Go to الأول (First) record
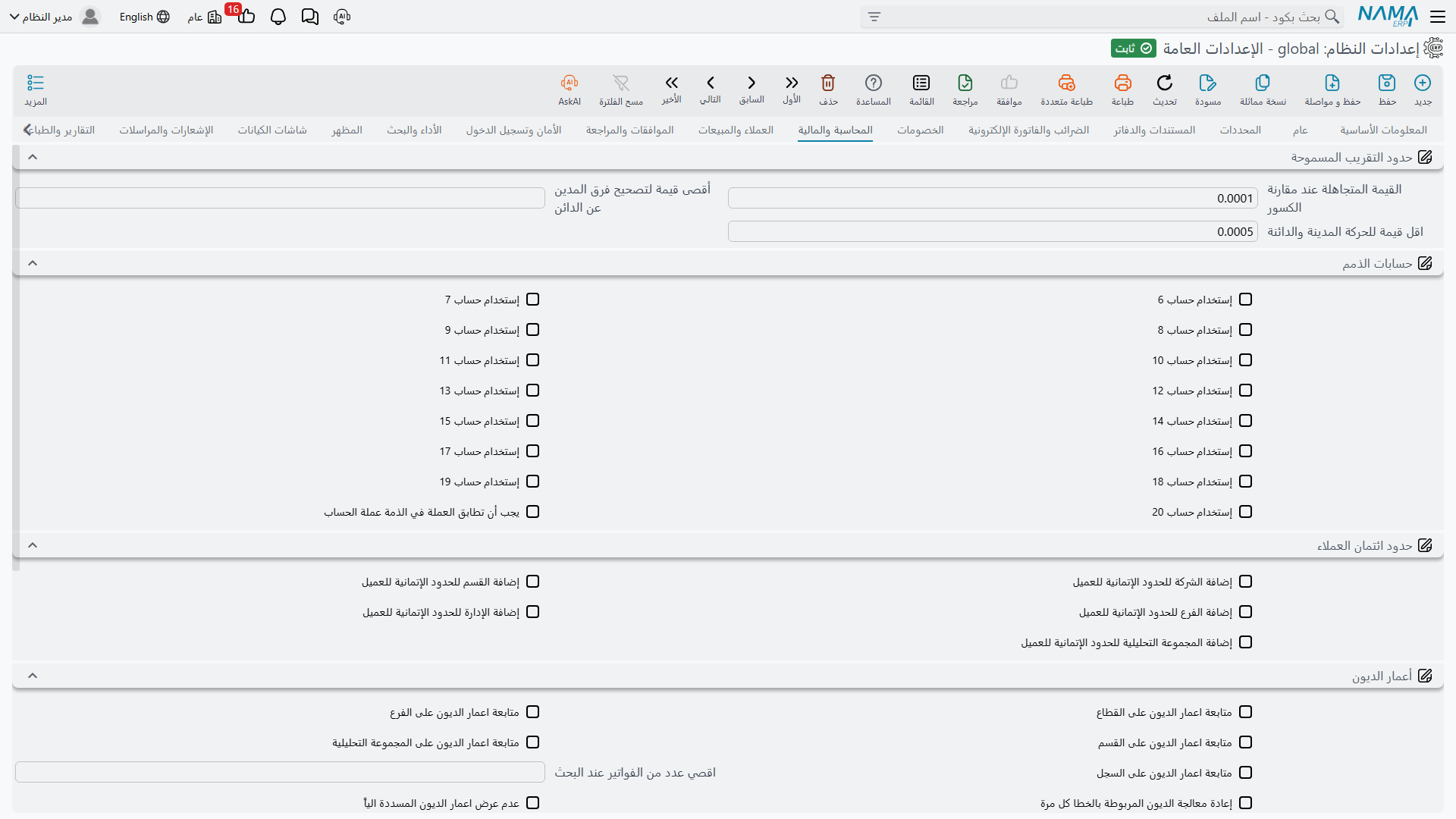 tap(792, 83)
